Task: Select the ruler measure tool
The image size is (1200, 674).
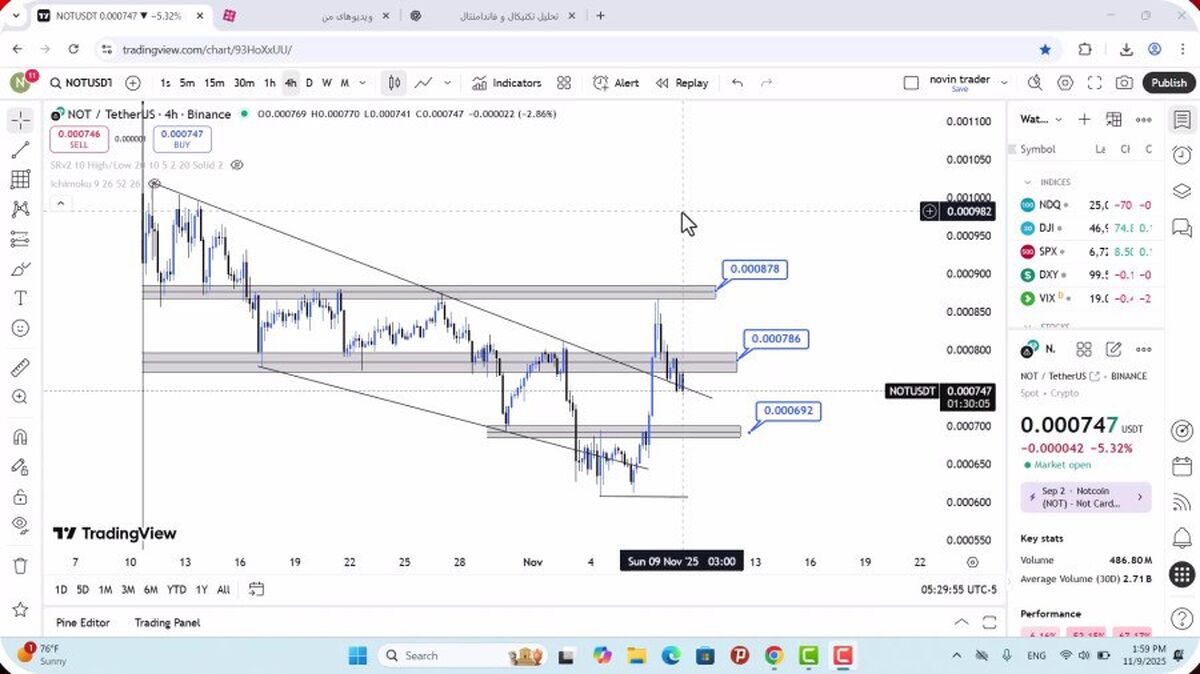Action: [20, 368]
